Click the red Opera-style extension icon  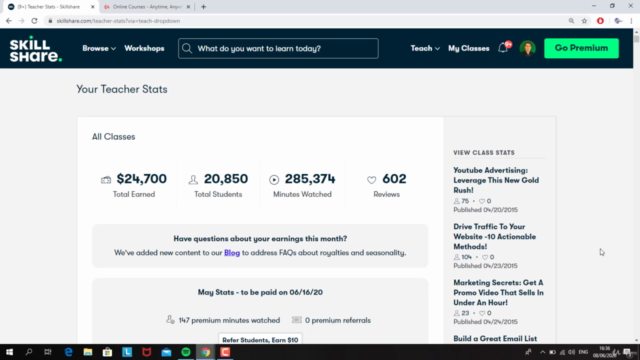pos(600,21)
